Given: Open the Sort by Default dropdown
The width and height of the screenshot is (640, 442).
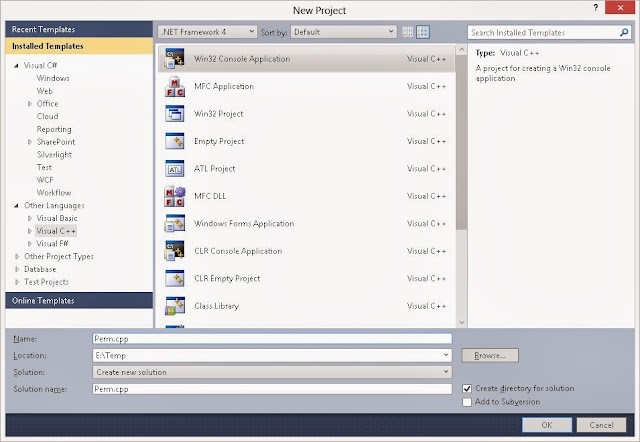Looking at the screenshot, I should (x=344, y=32).
